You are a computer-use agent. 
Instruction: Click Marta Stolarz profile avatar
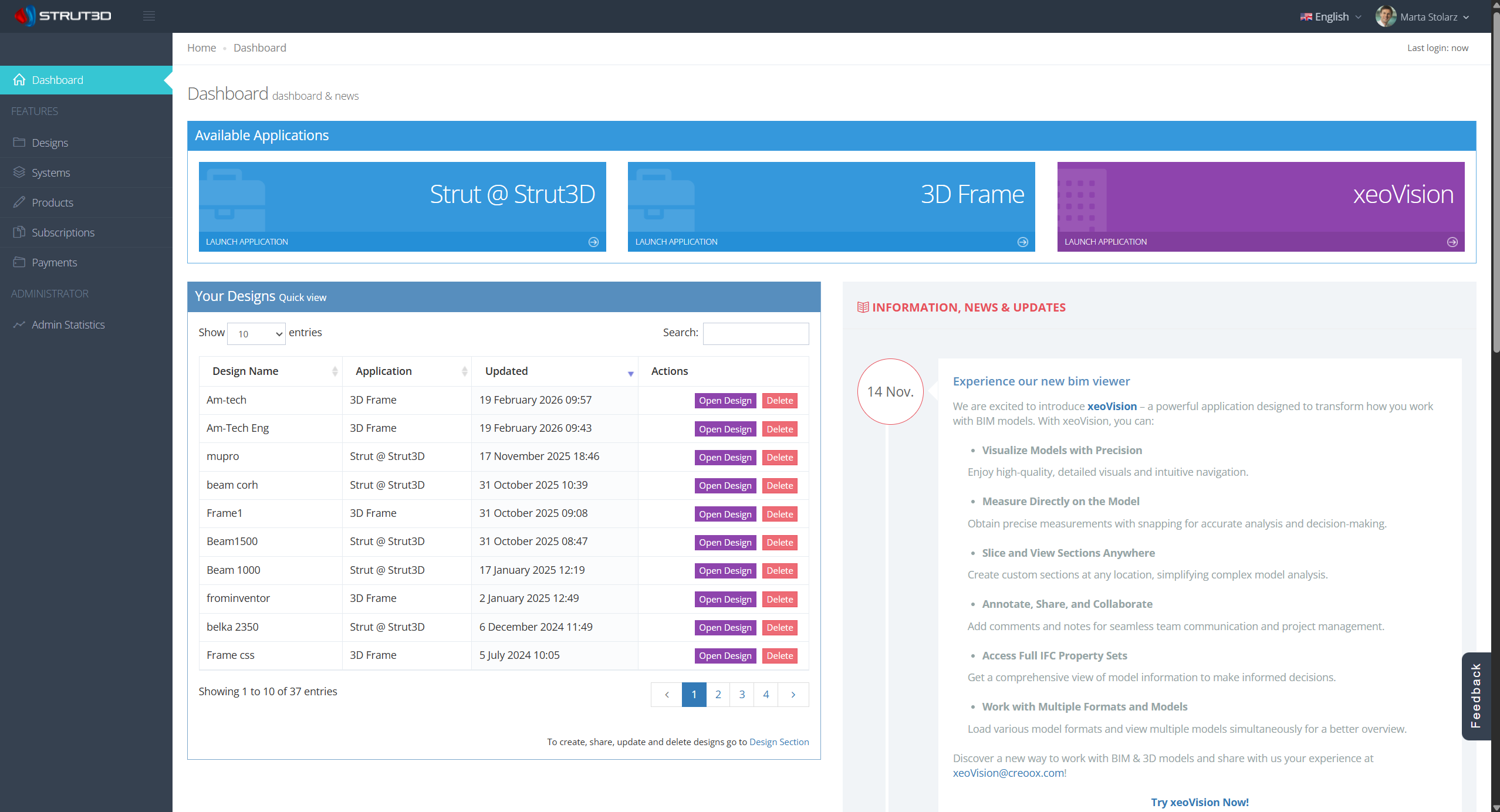click(x=1385, y=16)
